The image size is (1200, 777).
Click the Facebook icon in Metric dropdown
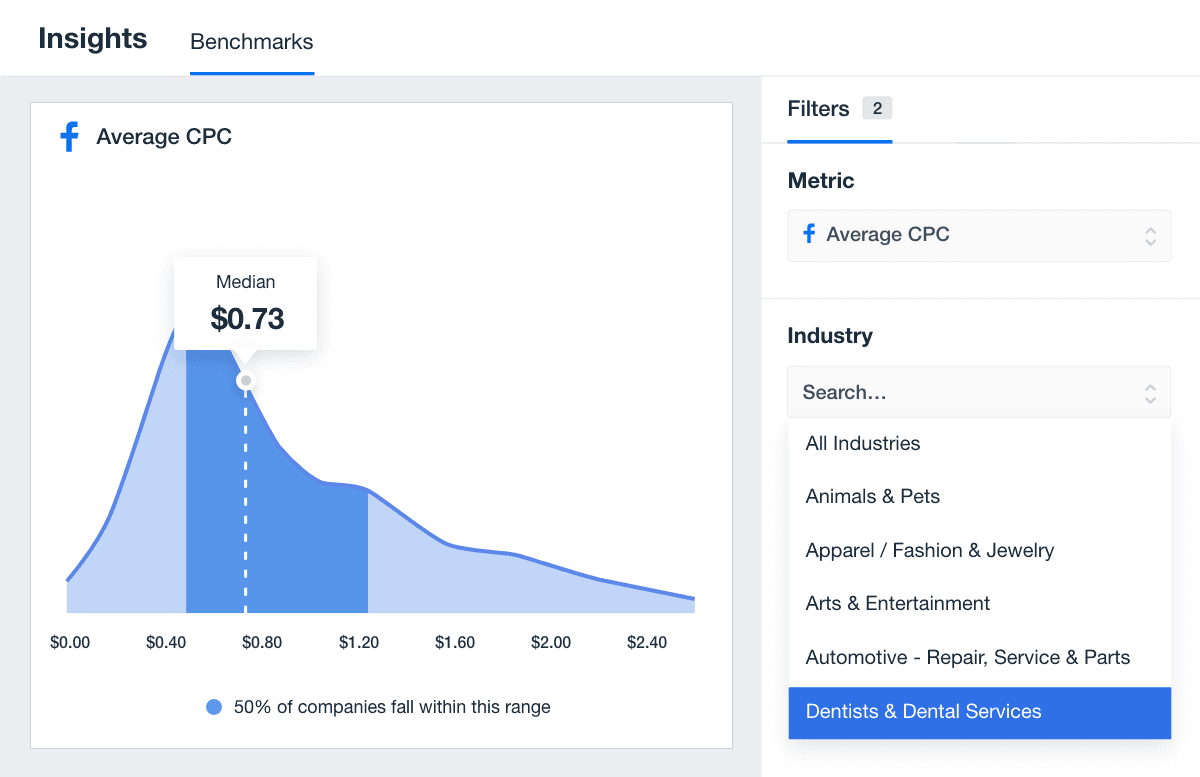coord(809,235)
